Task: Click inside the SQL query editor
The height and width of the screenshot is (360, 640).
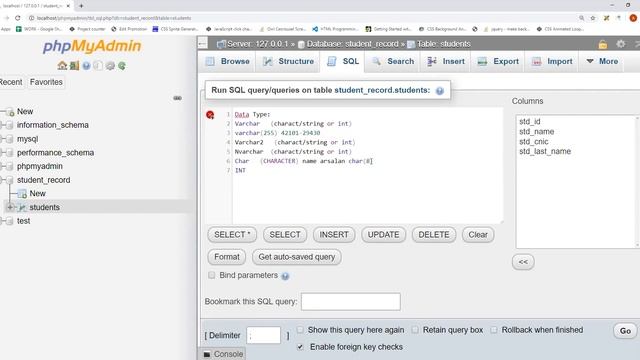Action: tap(367, 165)
